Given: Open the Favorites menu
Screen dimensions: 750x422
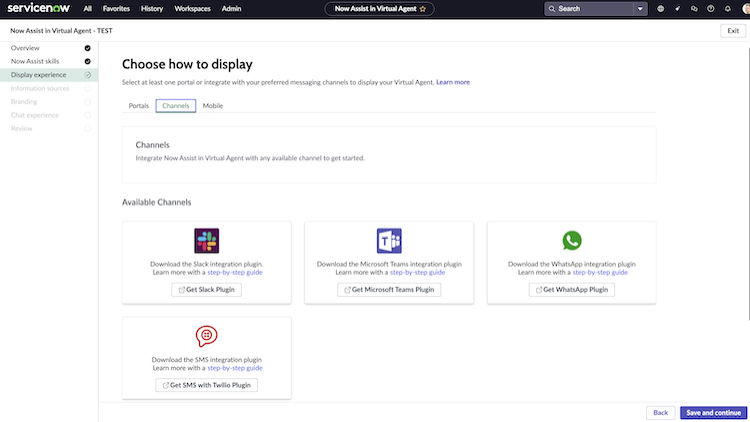Looking at the screenshot, I should point(116,9).
